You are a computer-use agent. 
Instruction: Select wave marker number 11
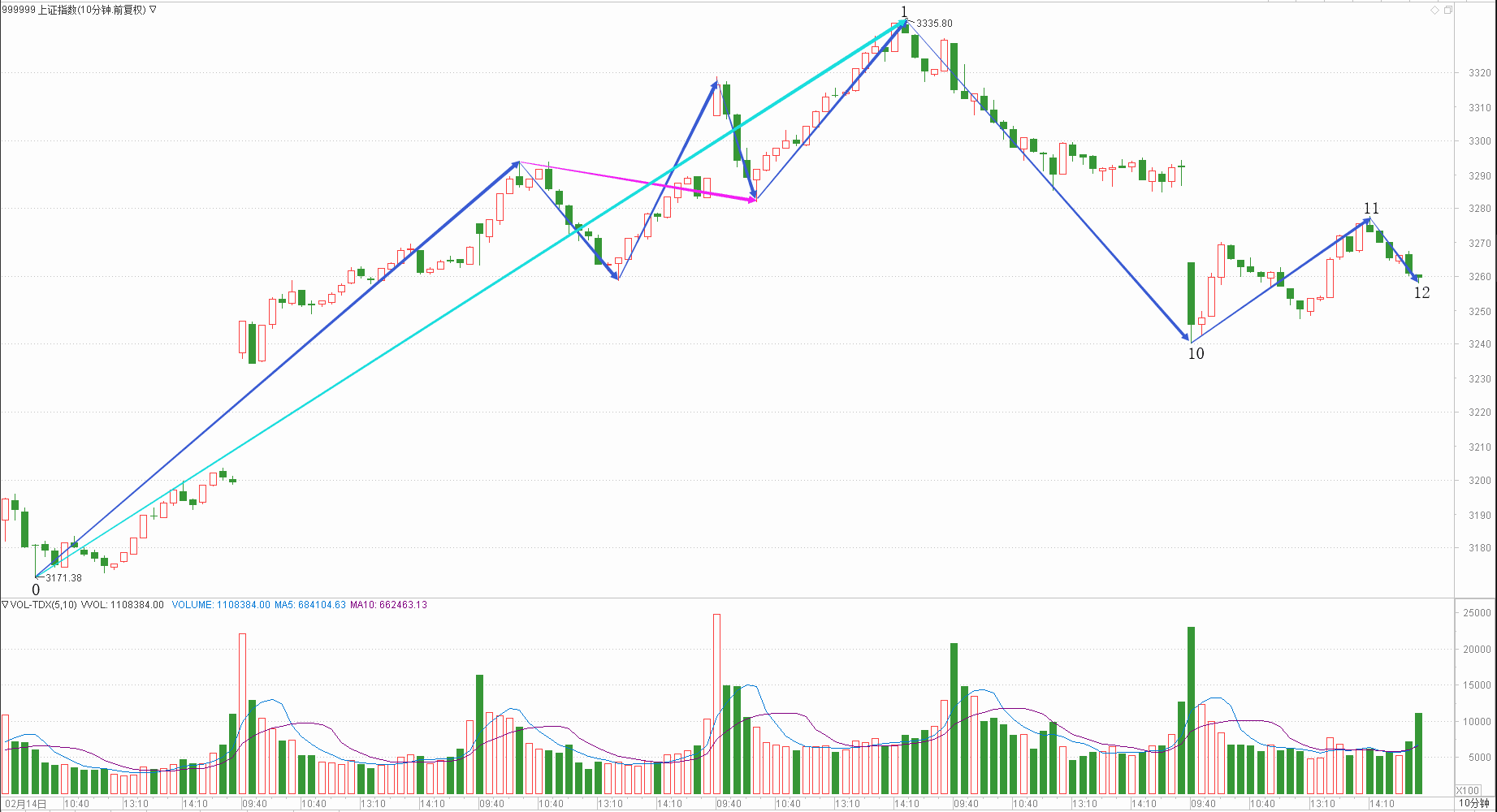pos(1371,209)
